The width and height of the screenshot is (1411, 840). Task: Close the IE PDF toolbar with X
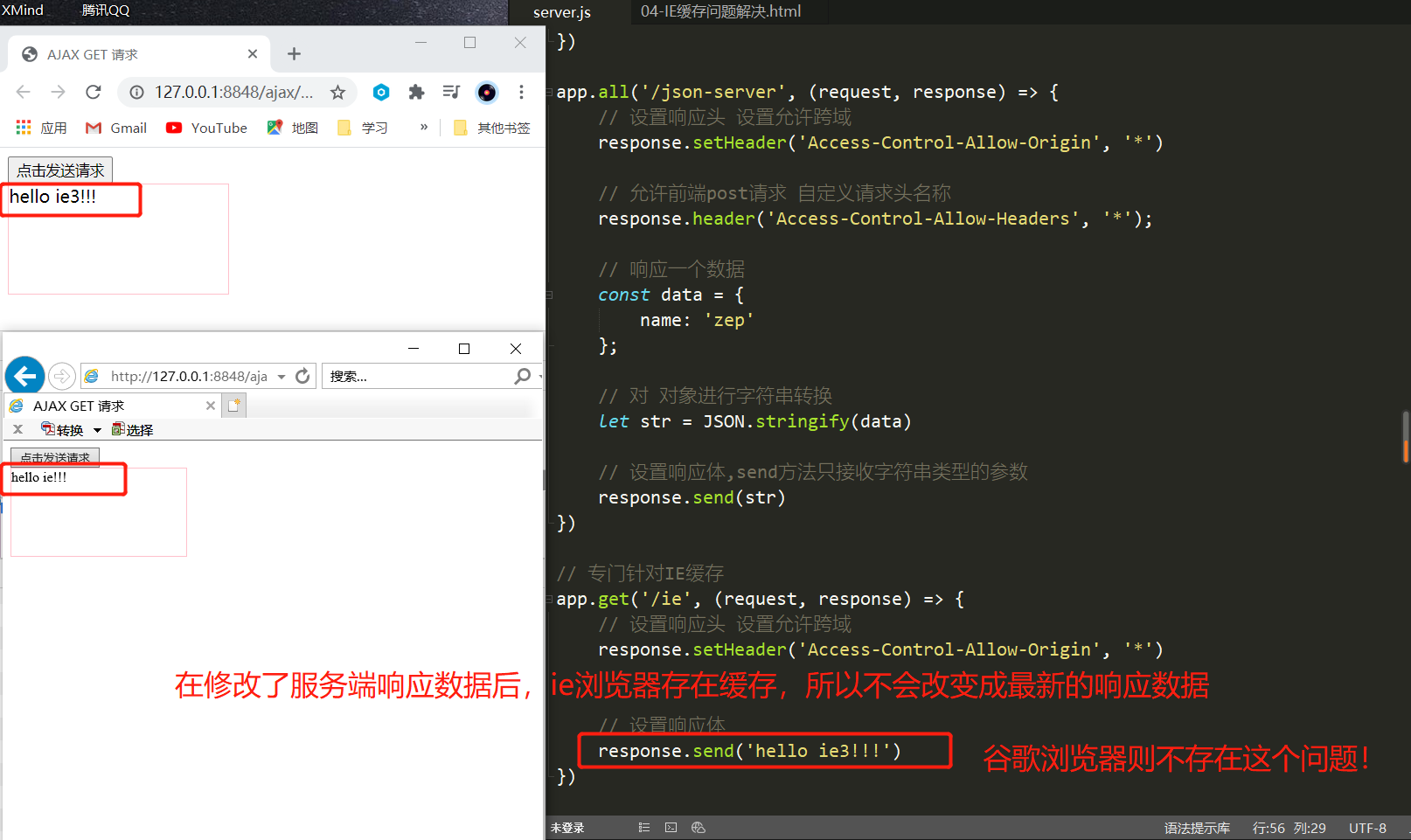pos(17,429)
